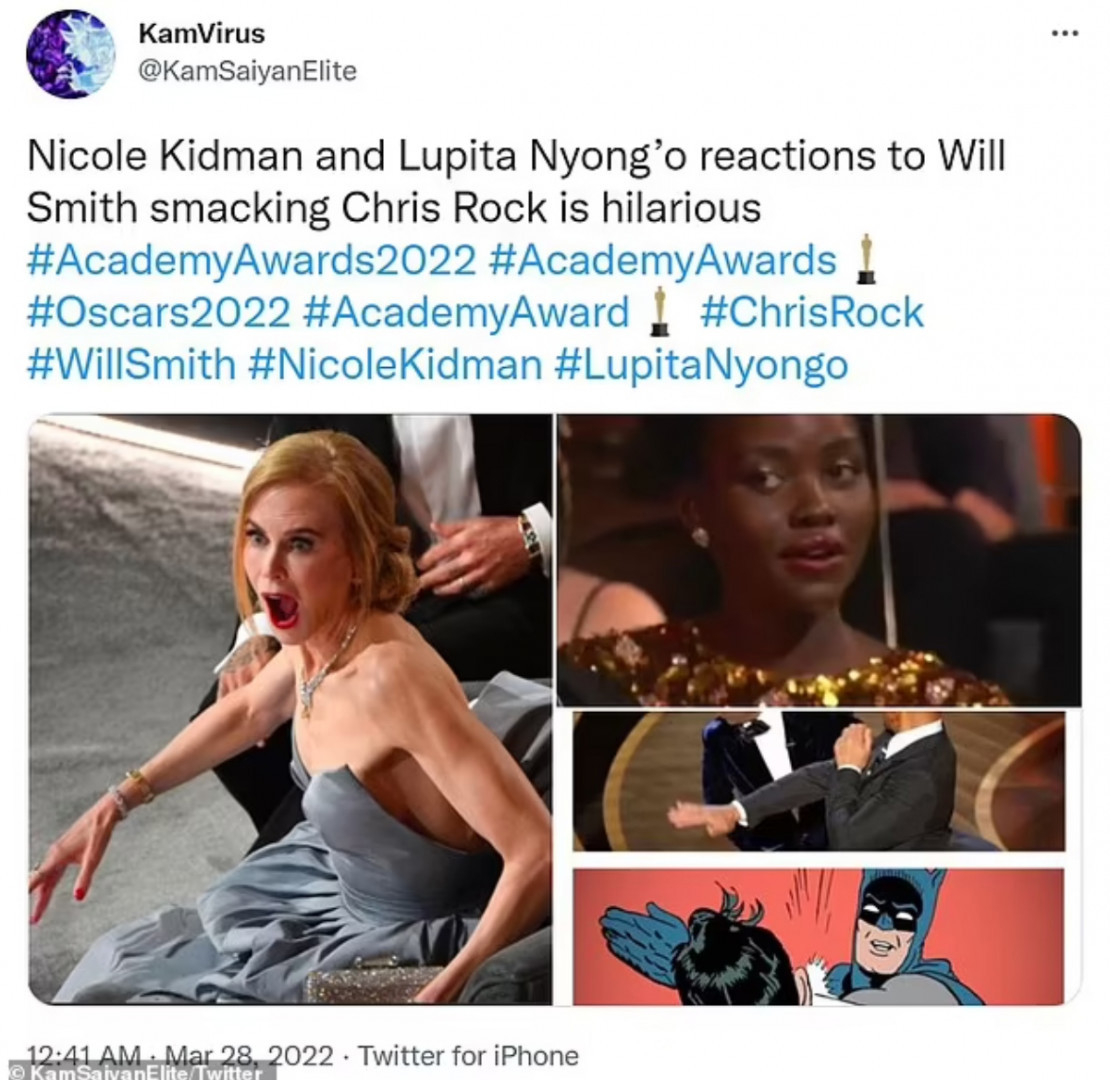Open the Batman slapping Robin meme image
The height and width of the screenshot is (1080, 1110).
point(819,936)
